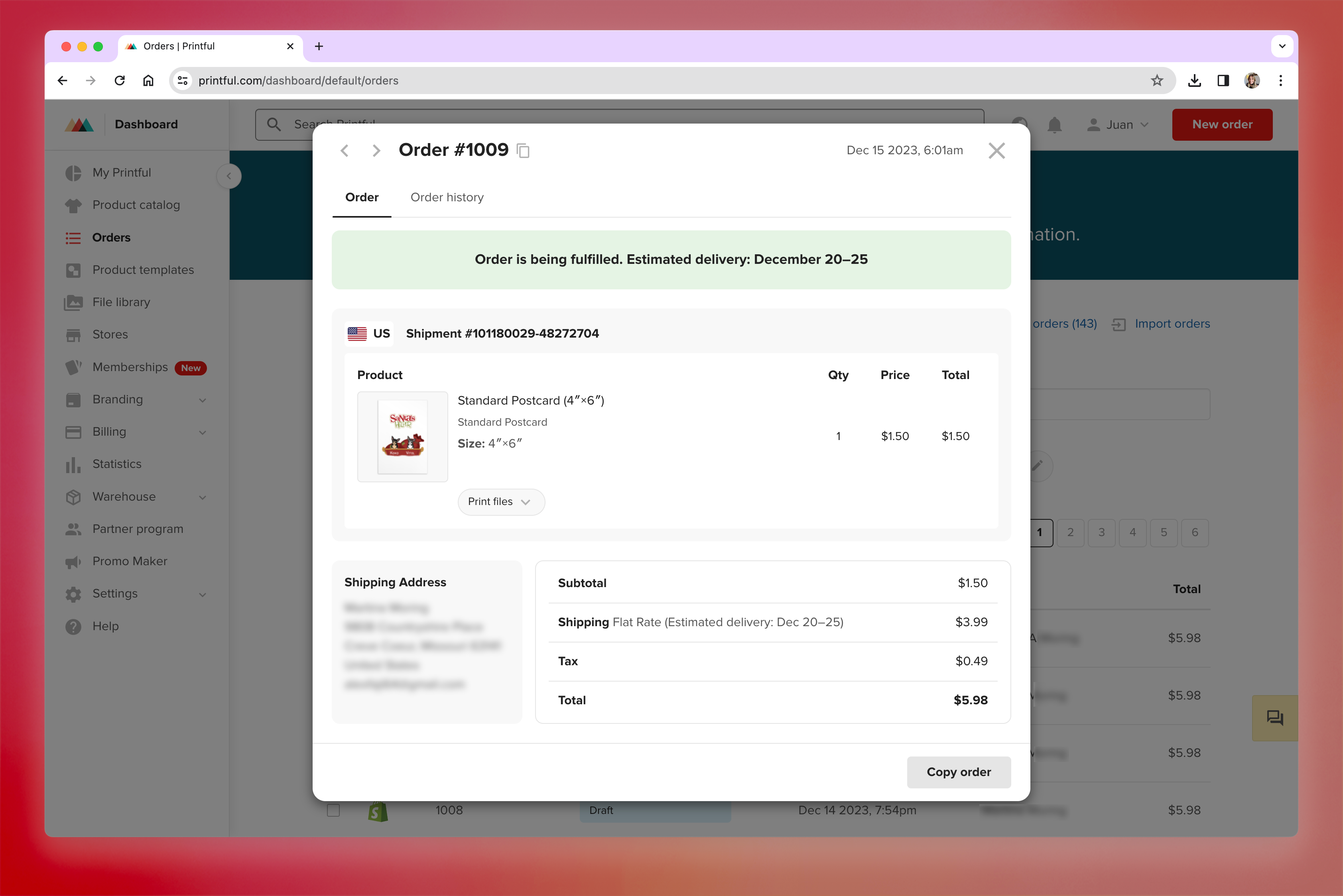Collapse the sidebar with the arrow button
The height and width of the screenshot is (896, 1343).
[229, 176]
